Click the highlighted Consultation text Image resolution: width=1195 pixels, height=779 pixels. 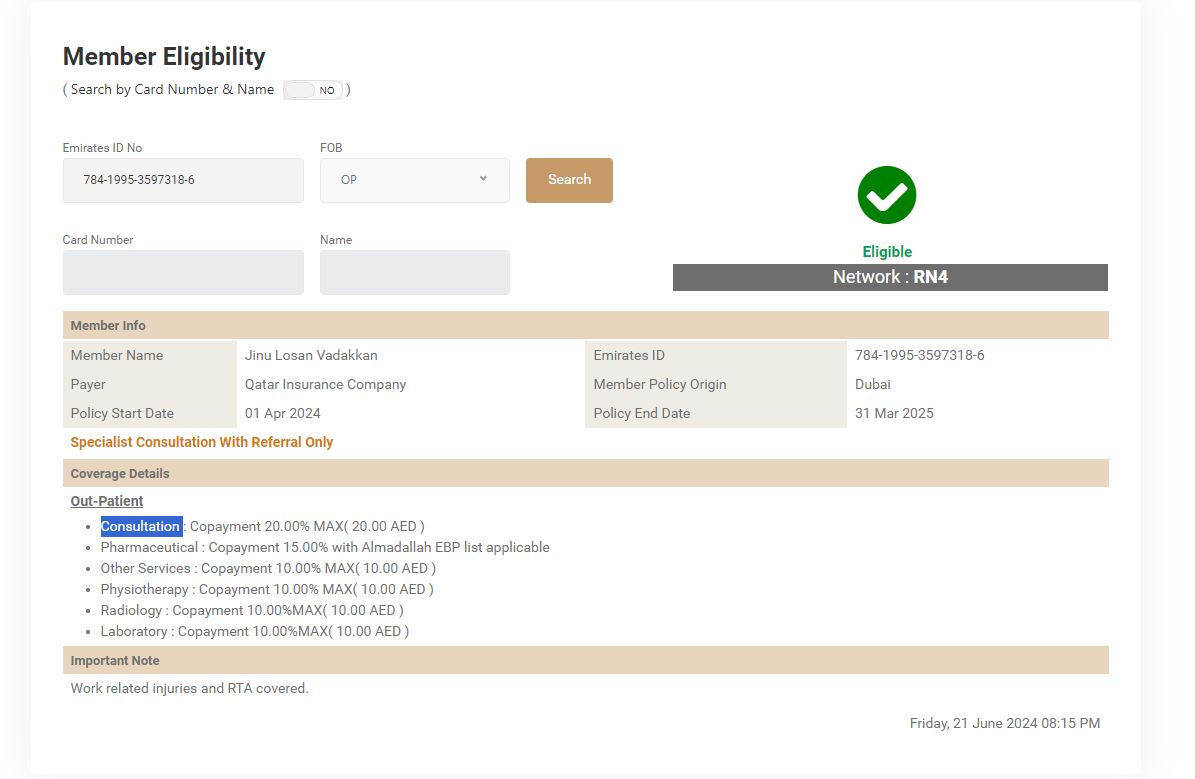click(x=141, y=526)
